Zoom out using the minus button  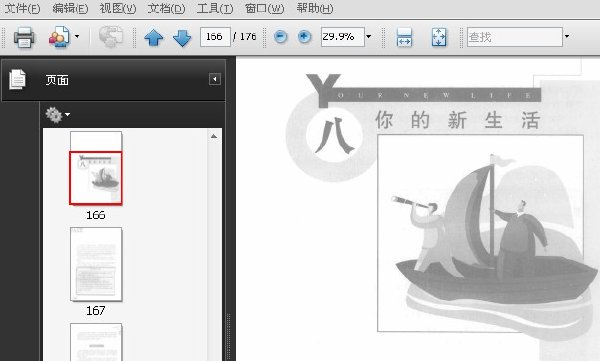tap(280, 37)
